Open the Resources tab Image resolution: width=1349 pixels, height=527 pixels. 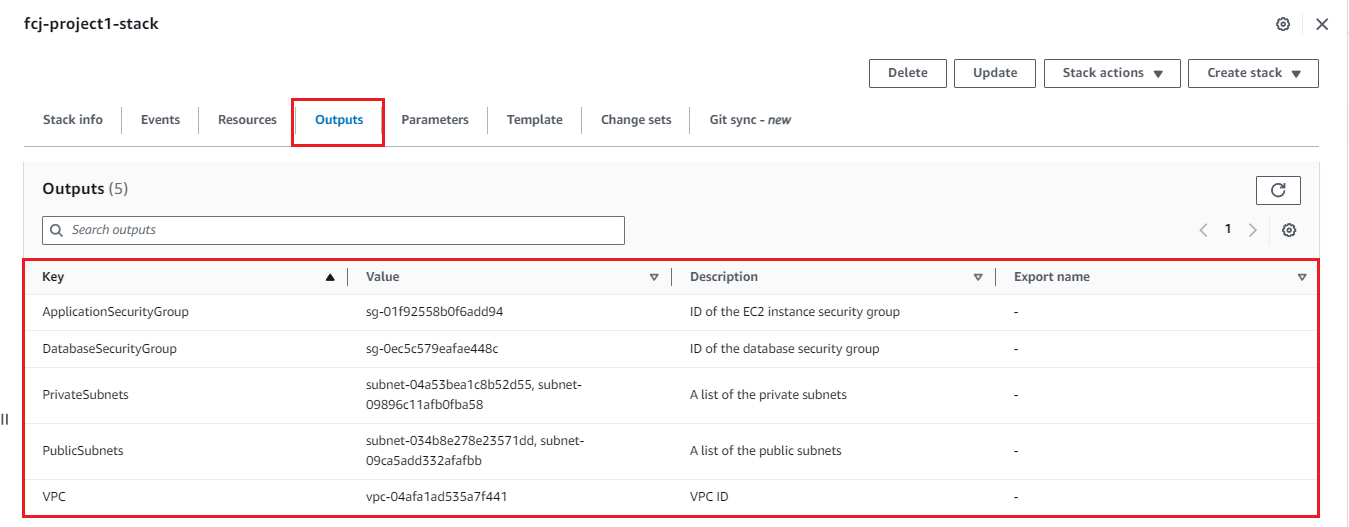247,120
